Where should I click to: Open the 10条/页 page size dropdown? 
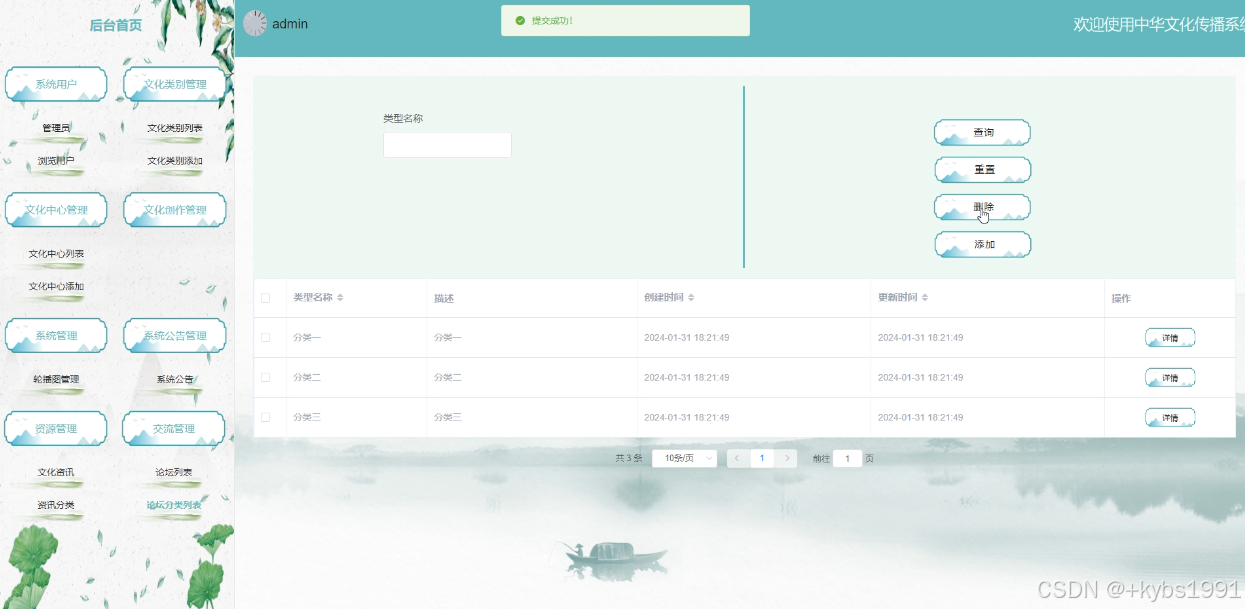click(x=683, y=457)
